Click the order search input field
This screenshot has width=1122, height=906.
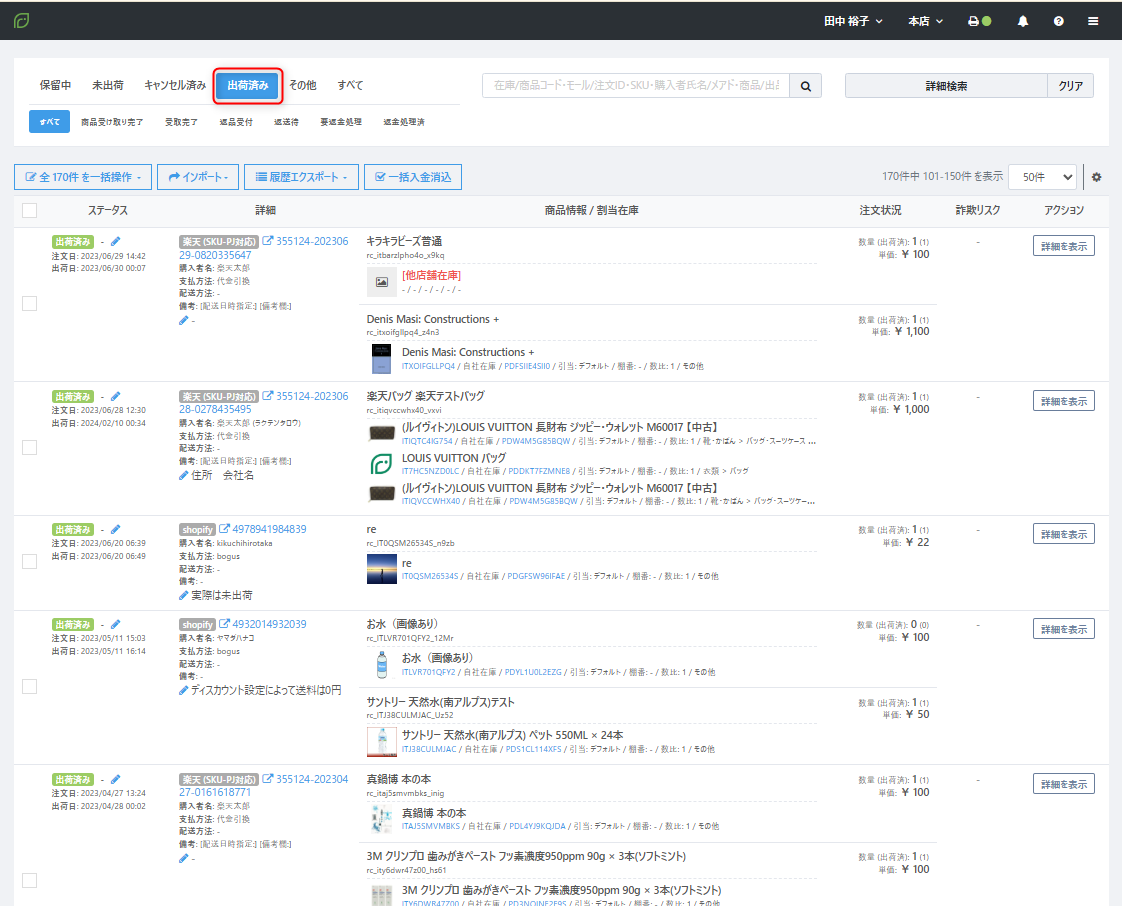pos(636,86)
